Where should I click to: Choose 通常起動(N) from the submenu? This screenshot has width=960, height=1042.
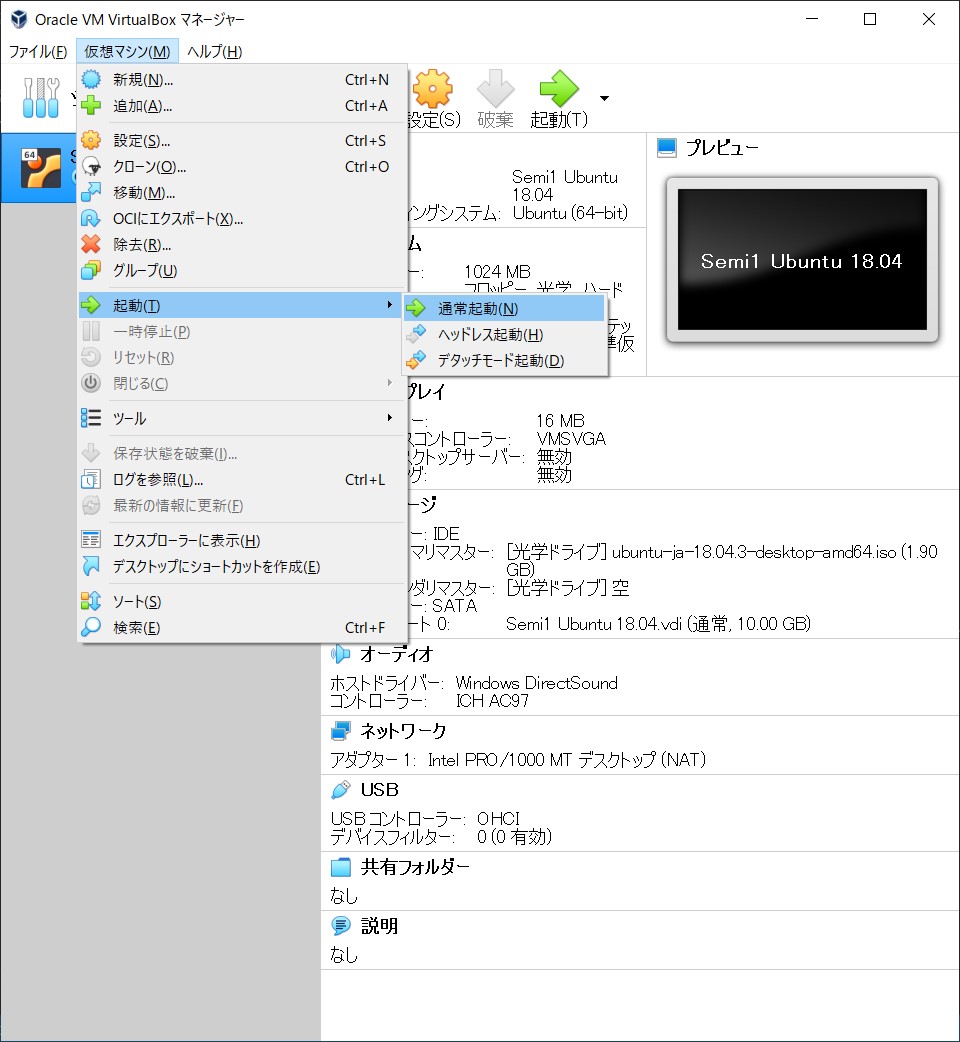504,308
